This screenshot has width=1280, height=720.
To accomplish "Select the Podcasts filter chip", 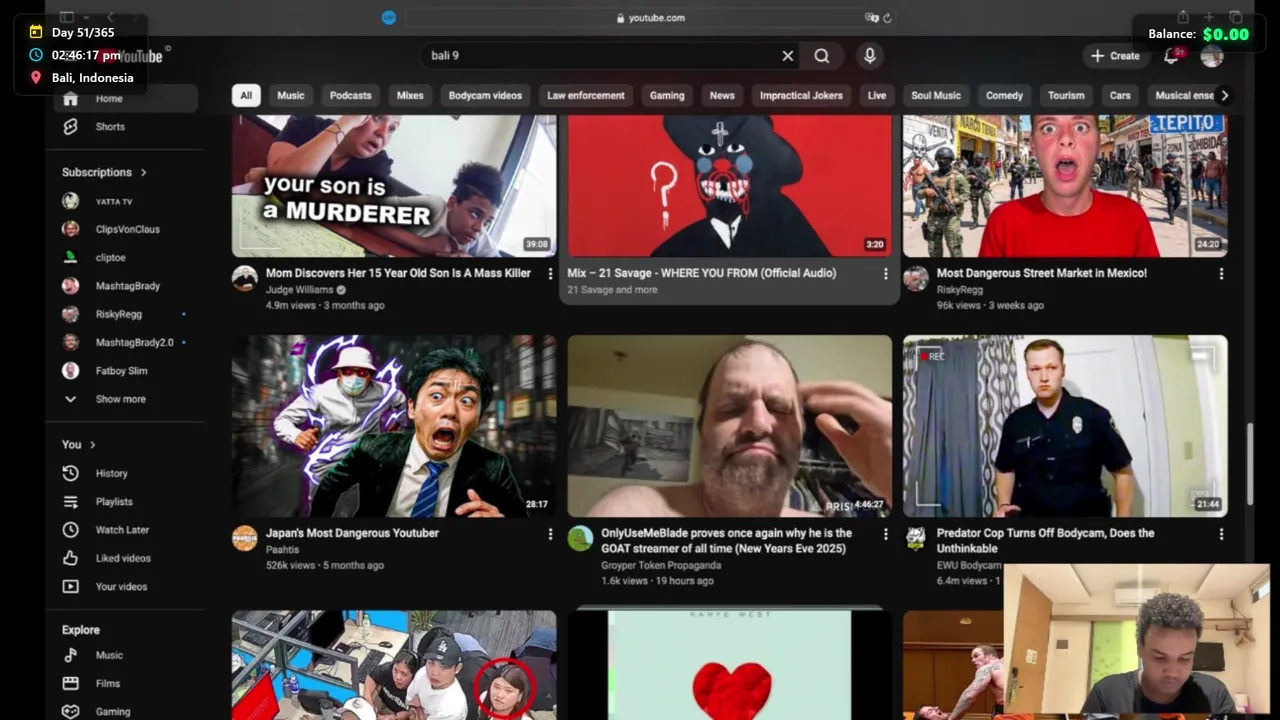I will click(x=350, y=96).
